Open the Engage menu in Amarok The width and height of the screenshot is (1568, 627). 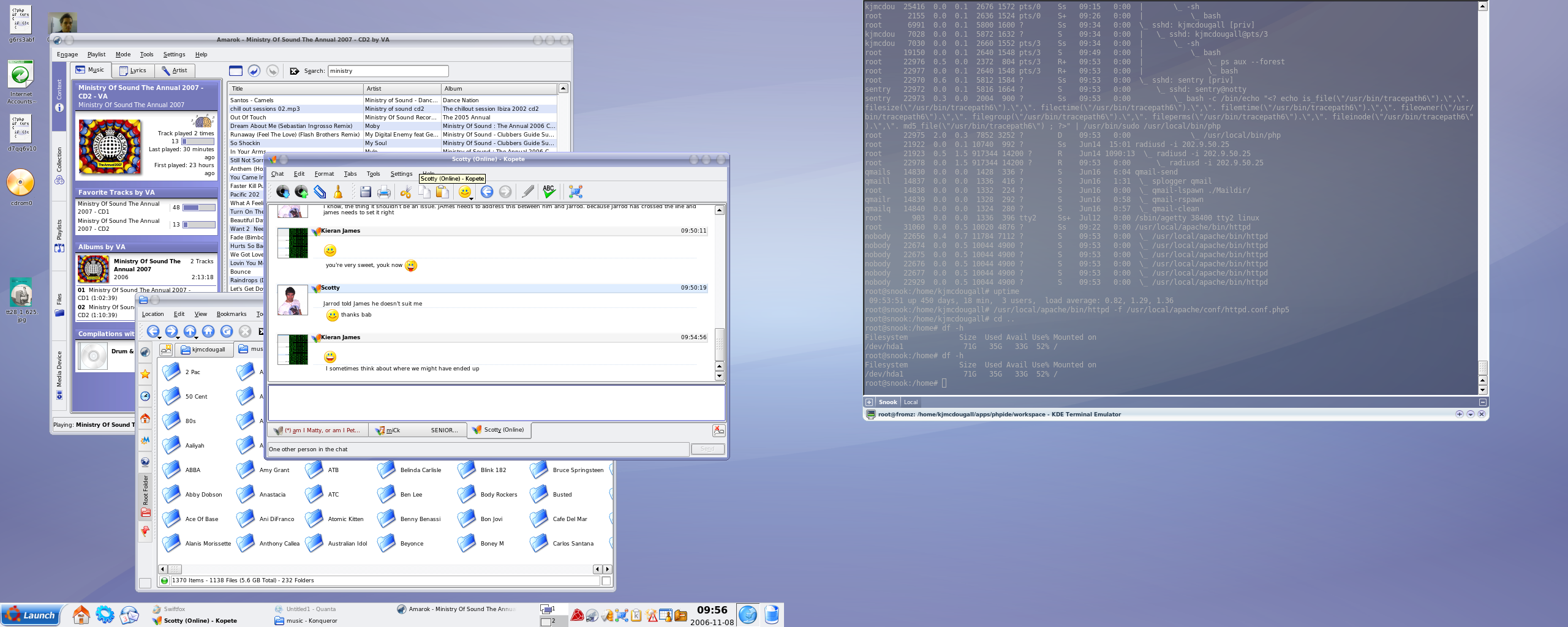coord(67,54)
